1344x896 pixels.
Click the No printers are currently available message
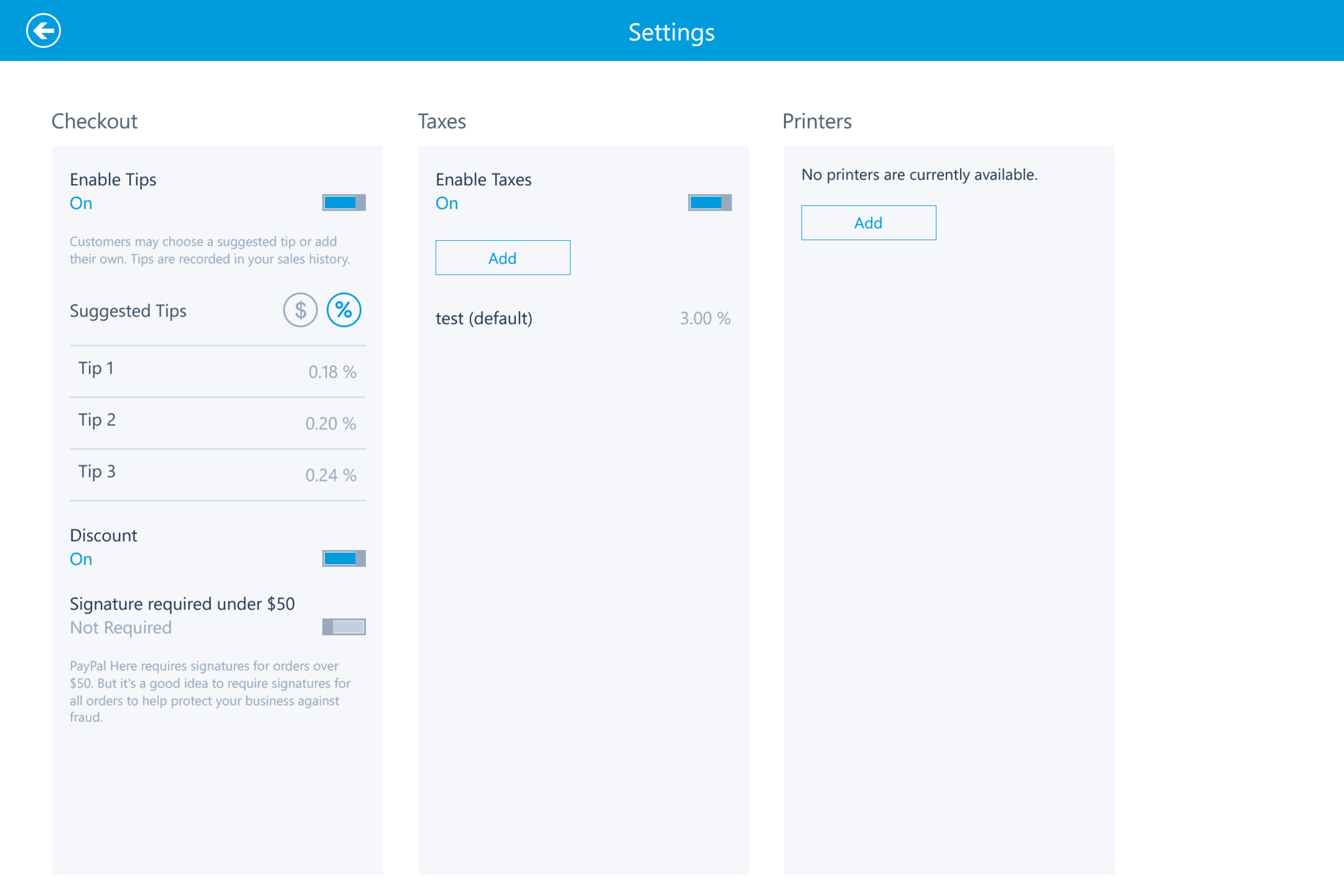[919, 175]
